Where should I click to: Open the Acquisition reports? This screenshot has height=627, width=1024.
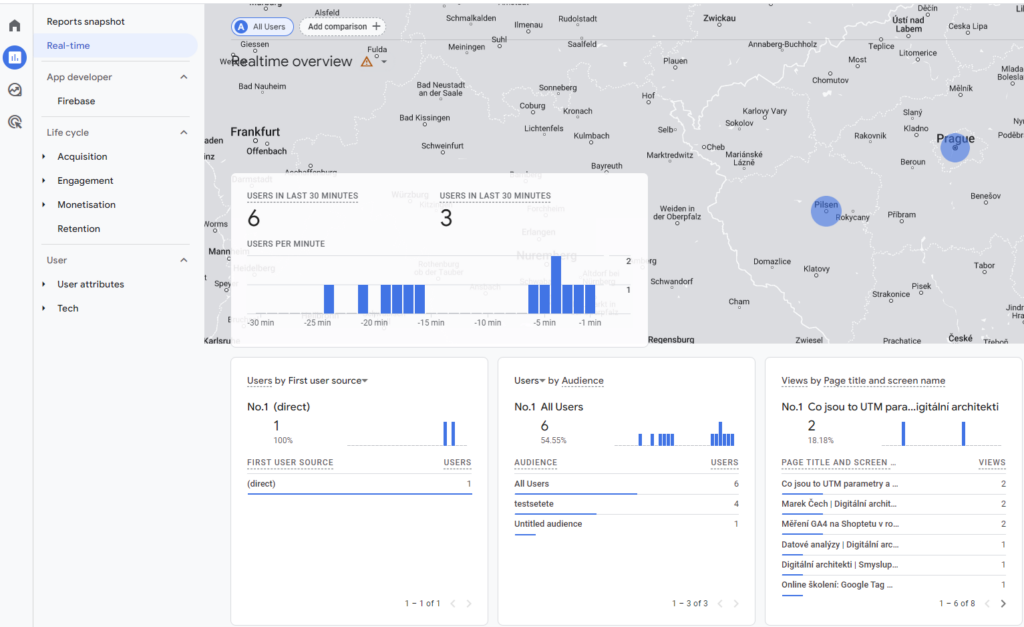(x=82, y=157)
